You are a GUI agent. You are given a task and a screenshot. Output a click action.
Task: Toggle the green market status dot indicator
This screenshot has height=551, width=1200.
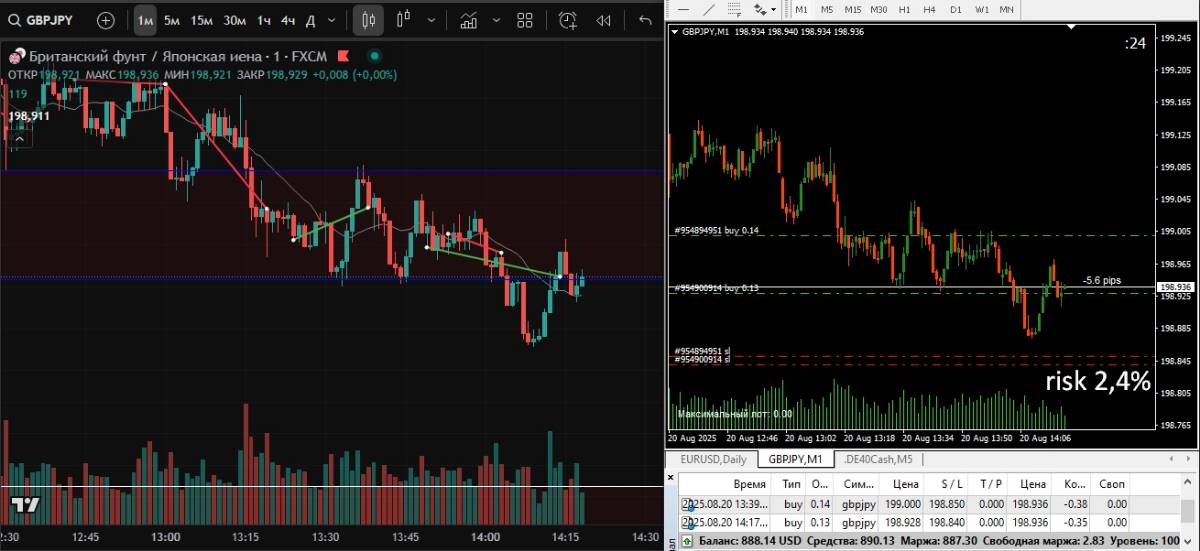click(x=375, y=56)
